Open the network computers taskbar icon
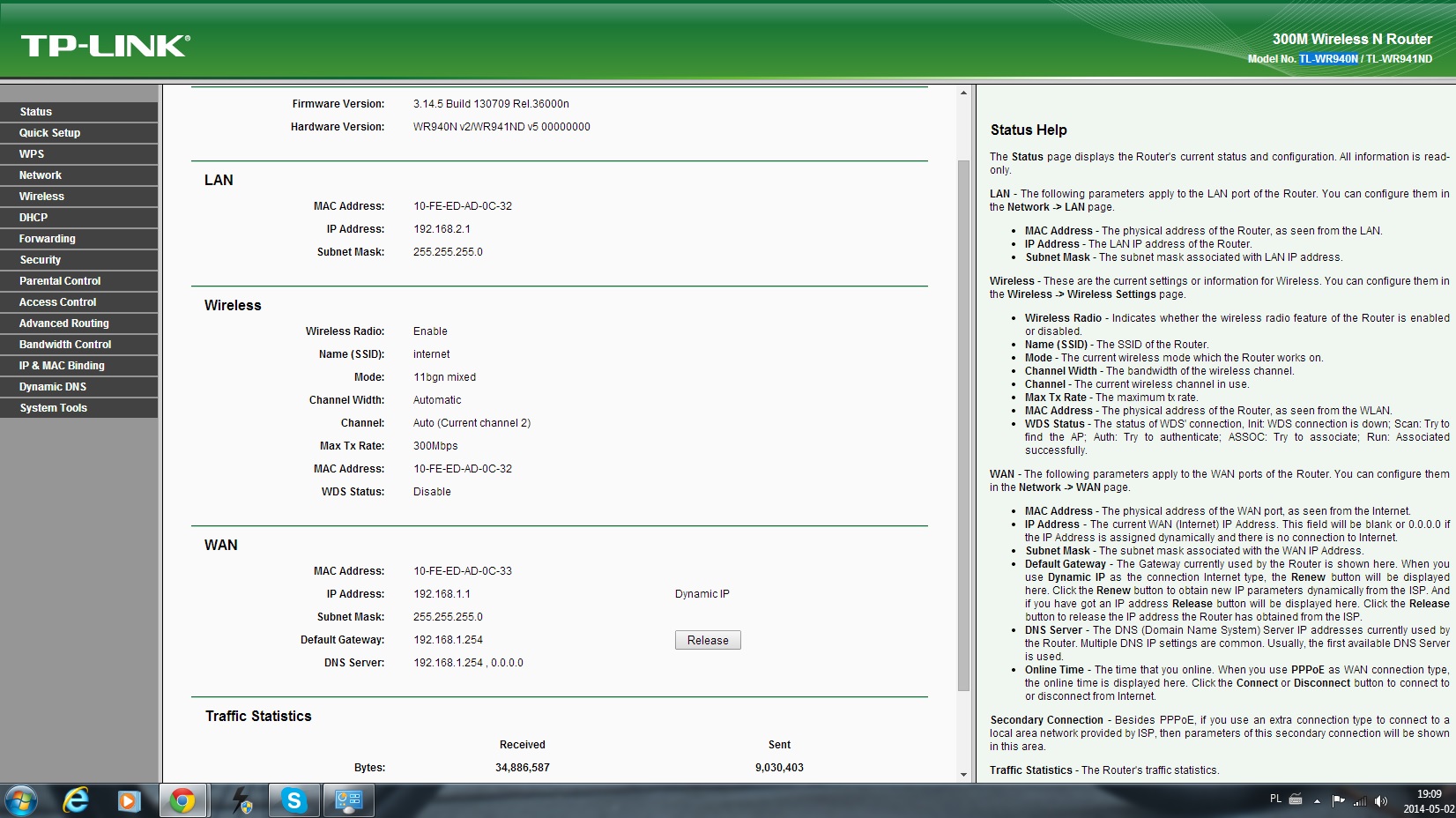The image size is (1456, 818). (348, 801)
